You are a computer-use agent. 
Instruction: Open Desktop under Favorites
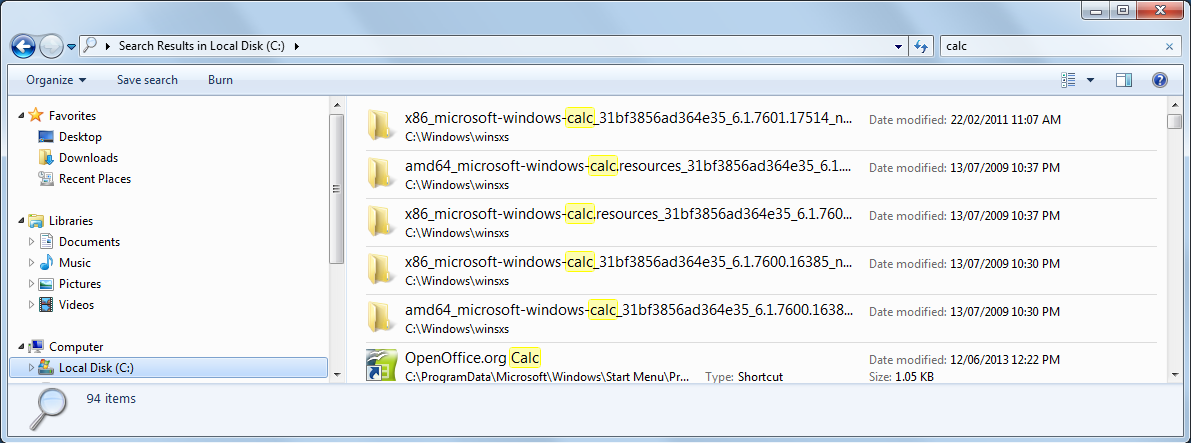click(x=80, y=137)
